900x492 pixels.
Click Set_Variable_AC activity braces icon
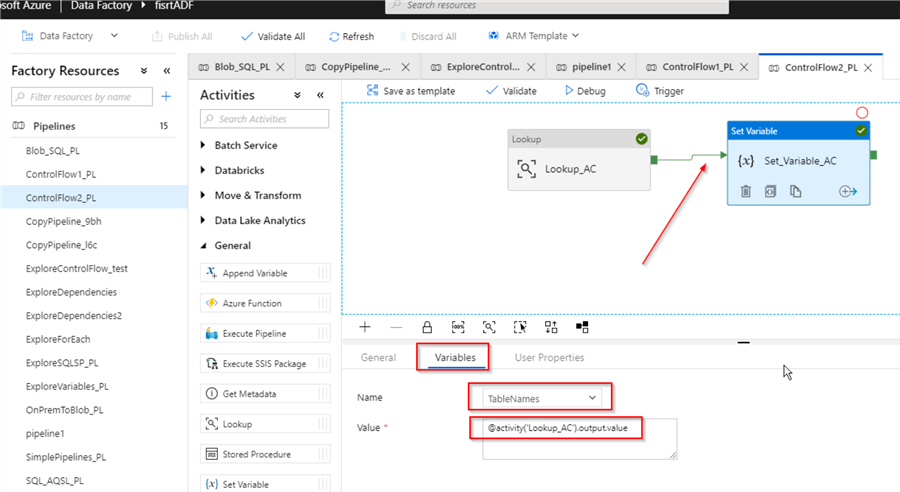(x=746, y=161)
